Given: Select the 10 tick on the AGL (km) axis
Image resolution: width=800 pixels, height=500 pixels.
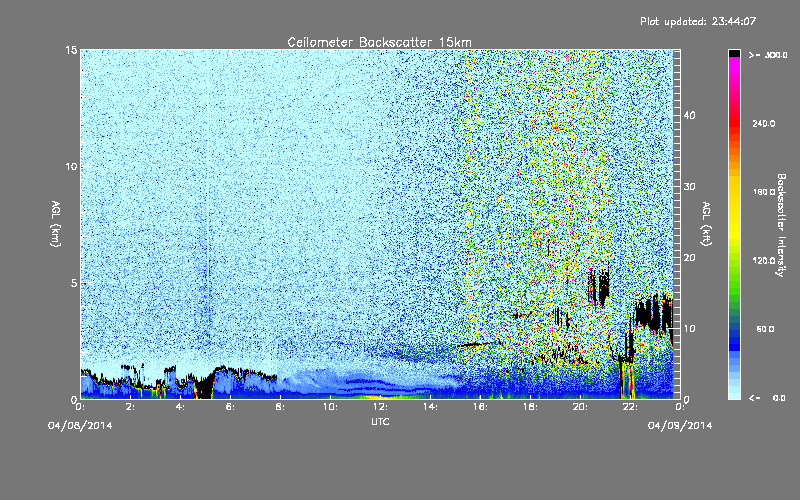Looking at the screenshot, I should click(x=71, y=167).
